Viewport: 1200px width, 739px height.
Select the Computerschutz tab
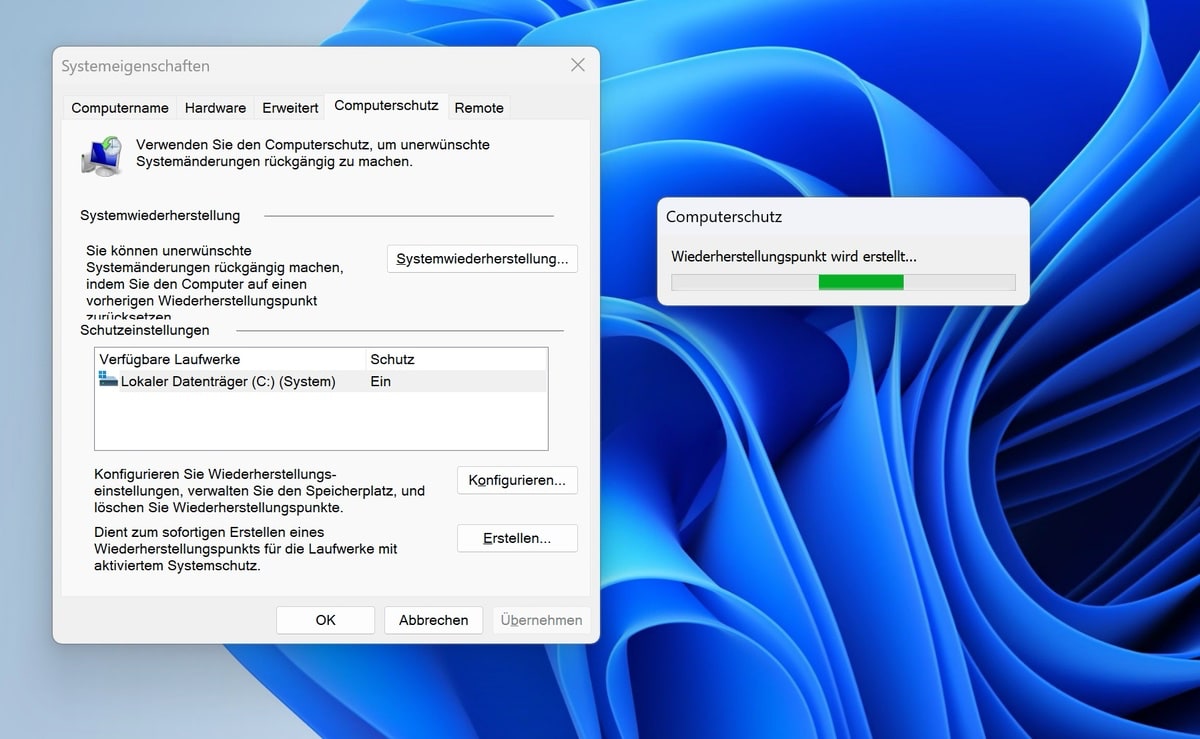(x=386, y=106)
